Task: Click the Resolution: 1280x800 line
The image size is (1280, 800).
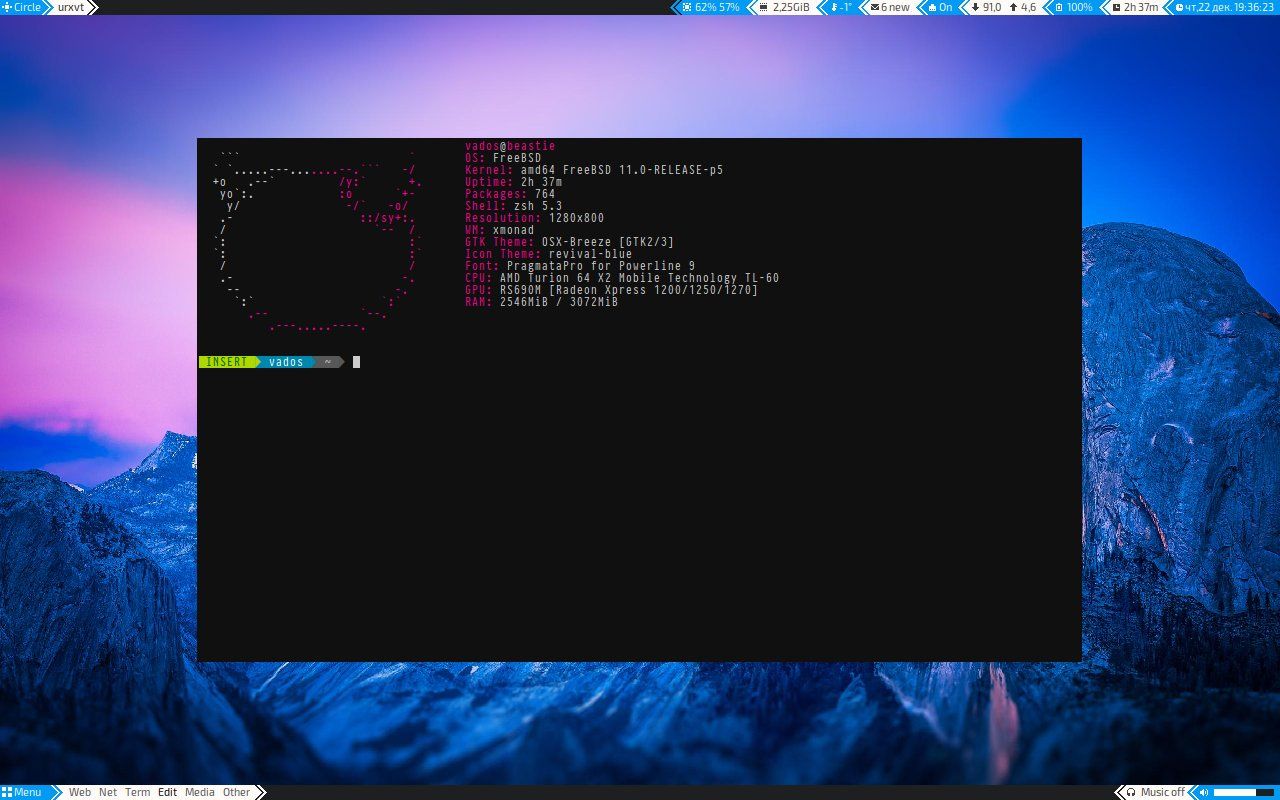Action: point(535,218)
